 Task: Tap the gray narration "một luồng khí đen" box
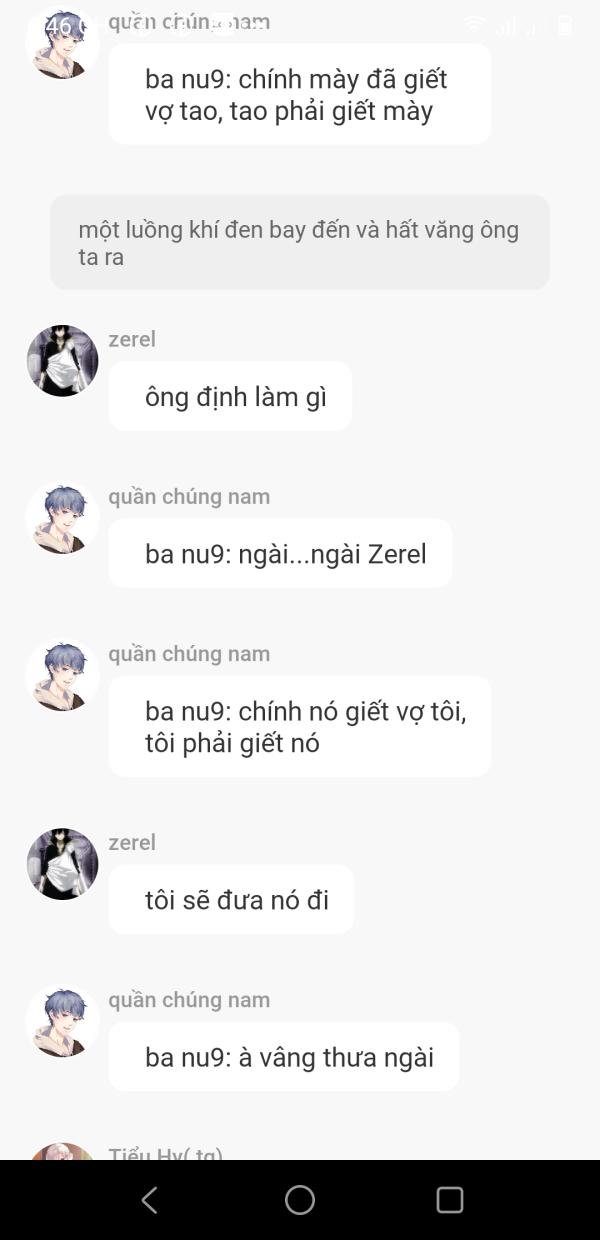300,242
